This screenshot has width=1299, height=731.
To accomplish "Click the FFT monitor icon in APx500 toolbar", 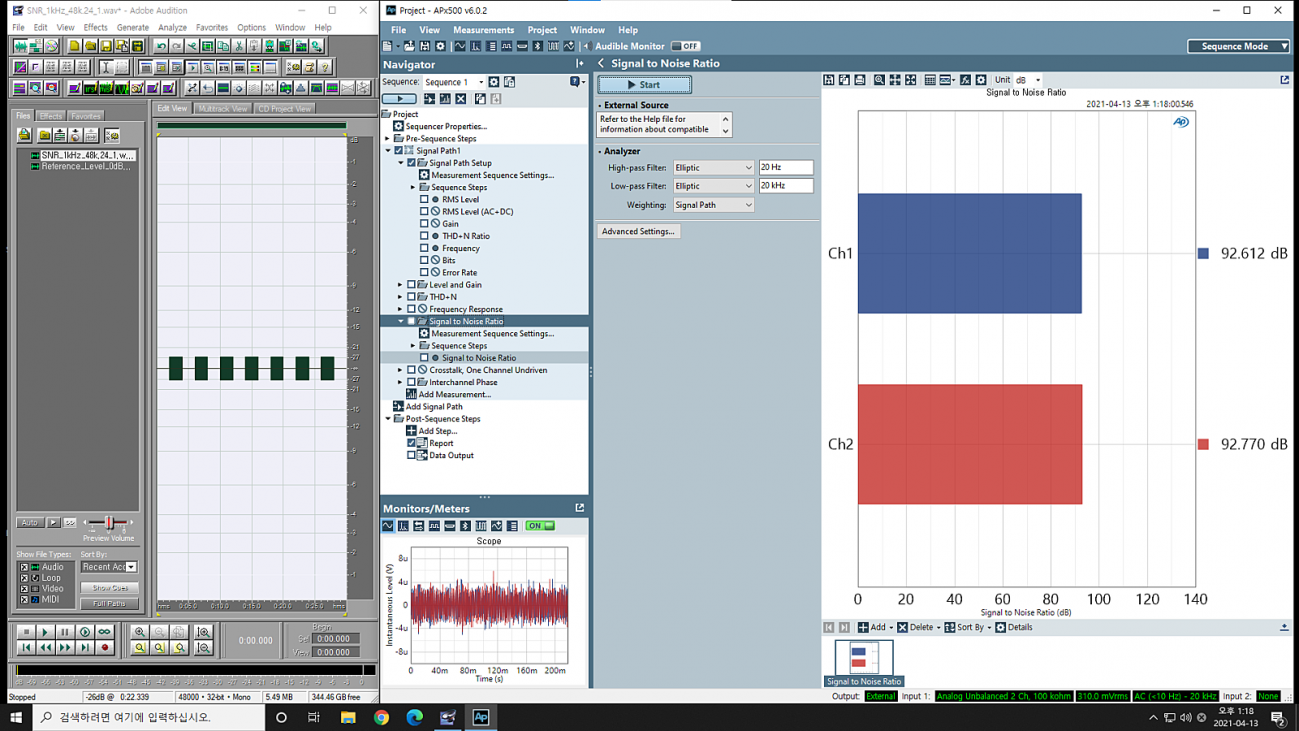I will (475, 46).
